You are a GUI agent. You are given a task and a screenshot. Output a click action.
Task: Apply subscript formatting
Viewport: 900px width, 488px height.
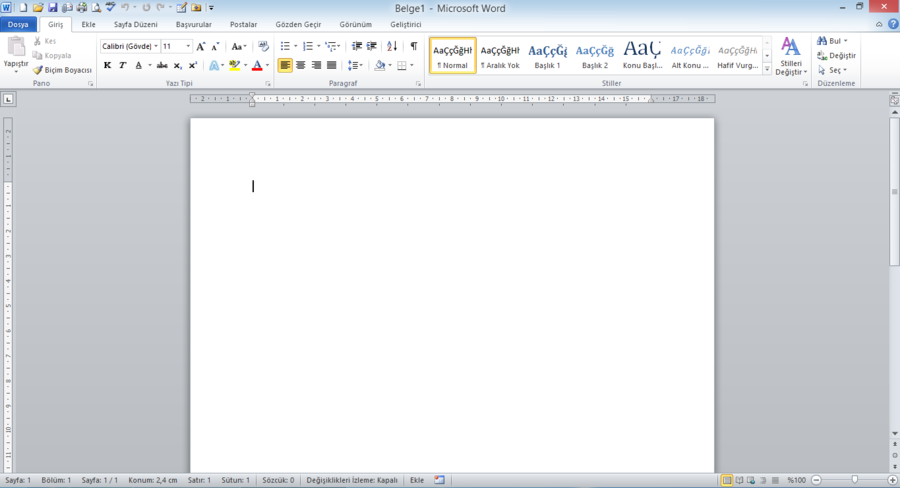coord(177,65)
